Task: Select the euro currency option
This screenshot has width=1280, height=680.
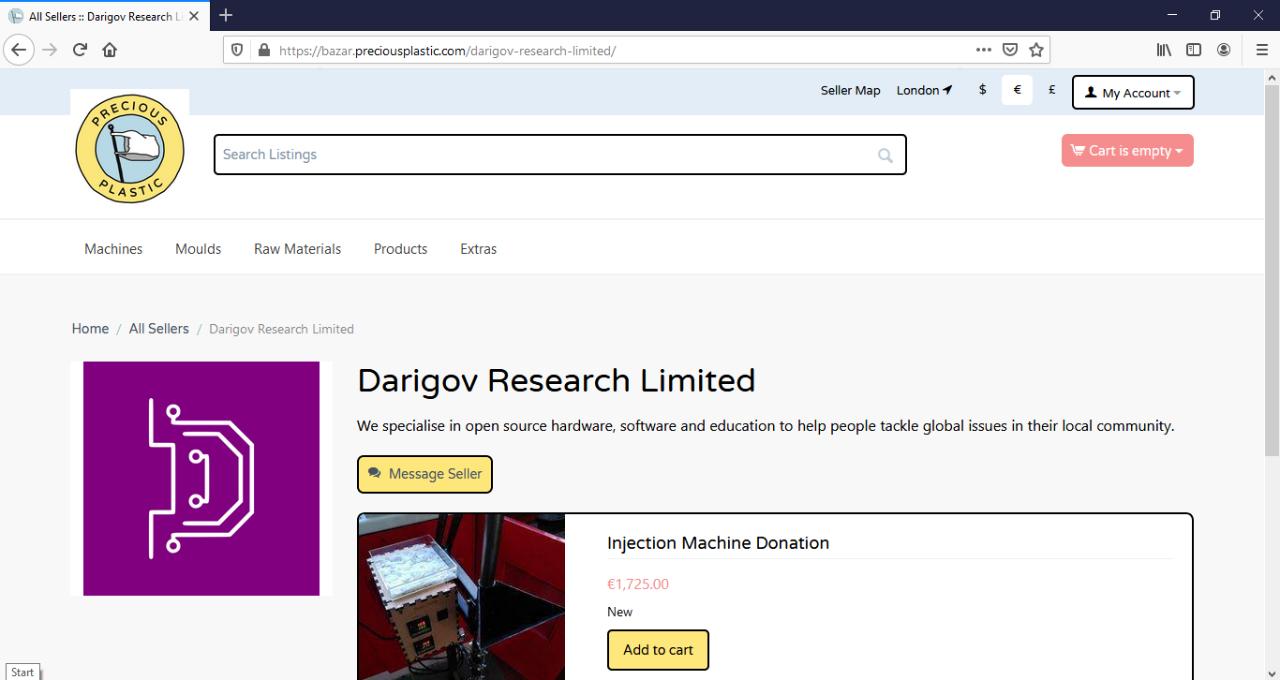Action: [x=1017, y=90]
